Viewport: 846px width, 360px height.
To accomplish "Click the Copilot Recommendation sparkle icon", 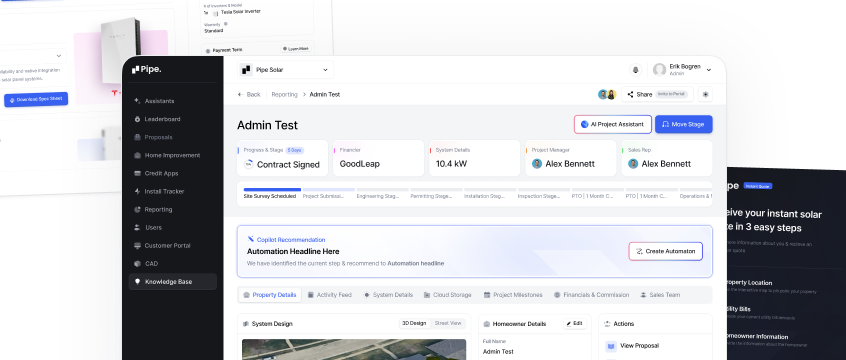I will coord(251,239).
